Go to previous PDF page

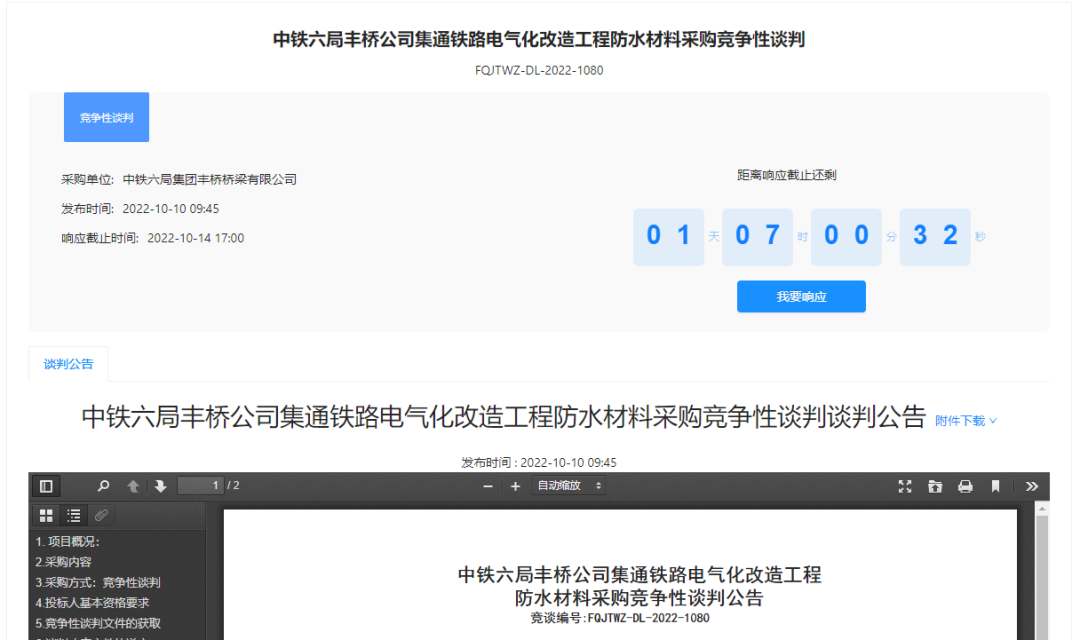pos(133,486)
